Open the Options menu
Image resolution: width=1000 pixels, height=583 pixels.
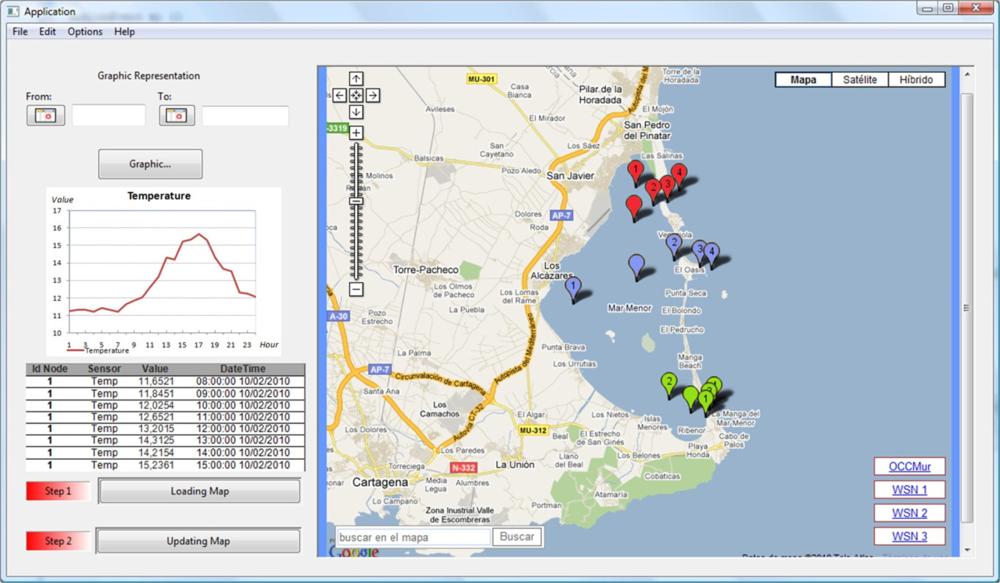(85, 32)
